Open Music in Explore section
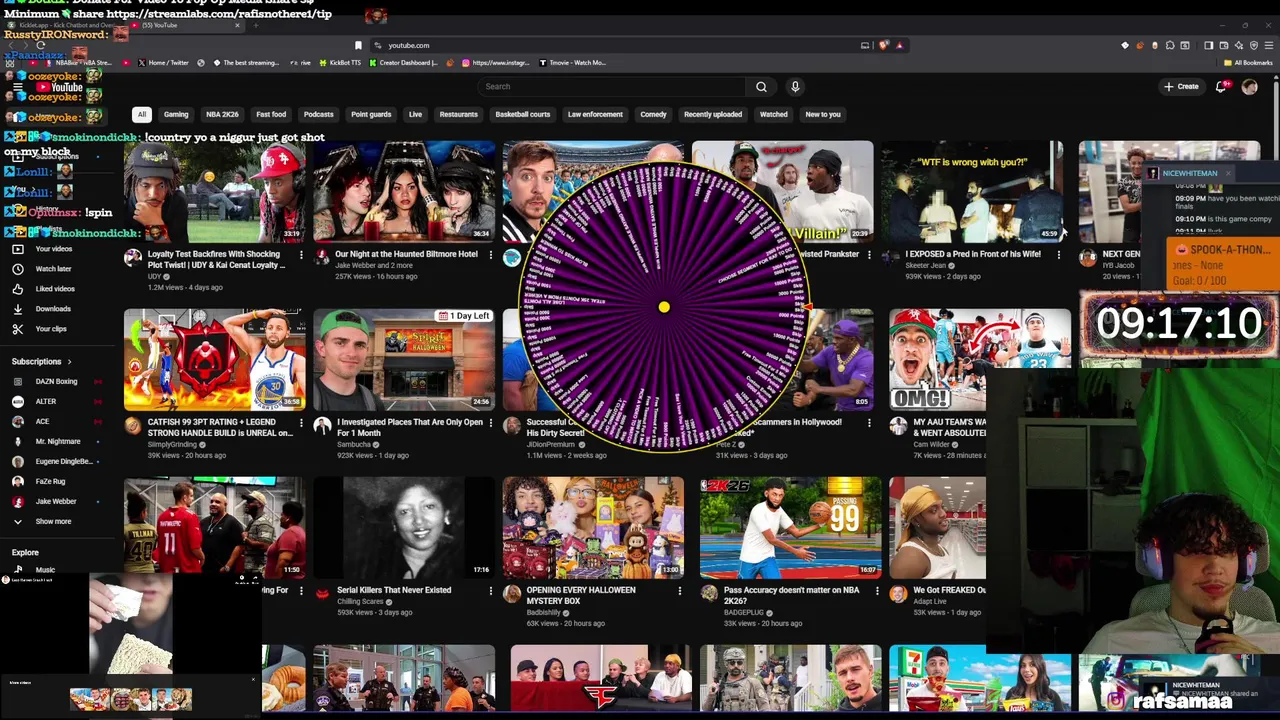Screen dimensions: 1280x720 45,570
